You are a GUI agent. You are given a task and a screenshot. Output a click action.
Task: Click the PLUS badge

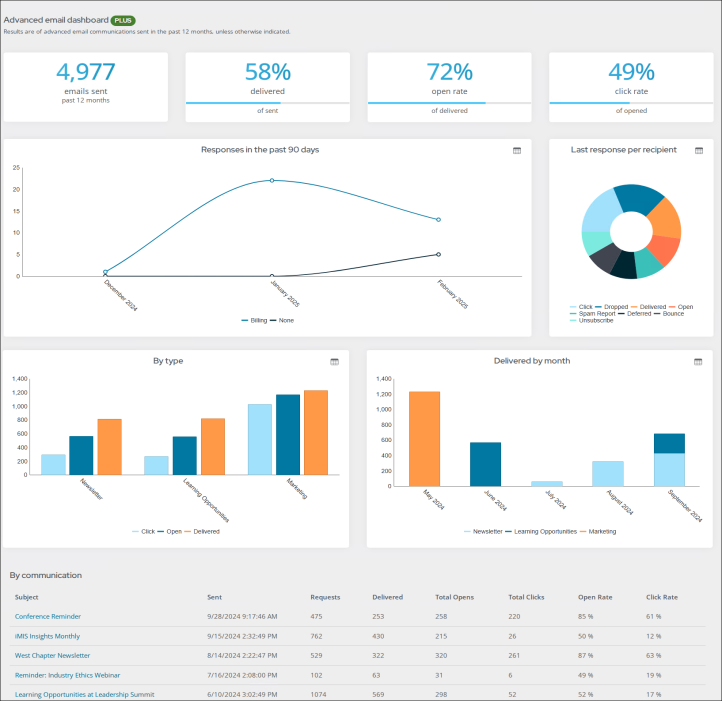point(123,20)
